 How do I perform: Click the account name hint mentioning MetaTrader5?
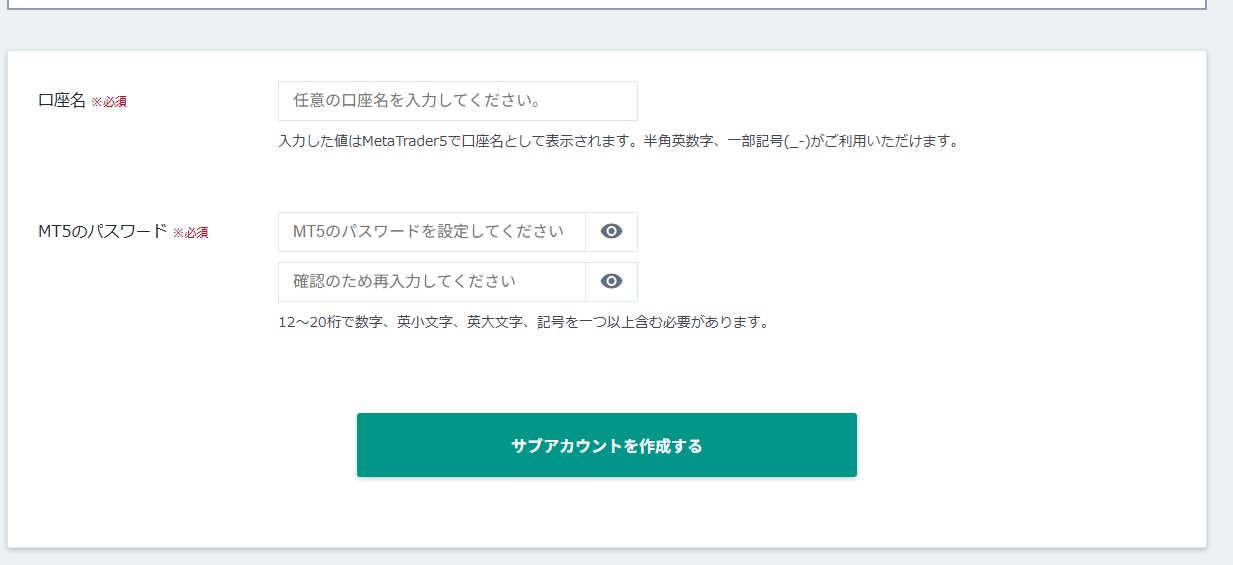point(618,142)
